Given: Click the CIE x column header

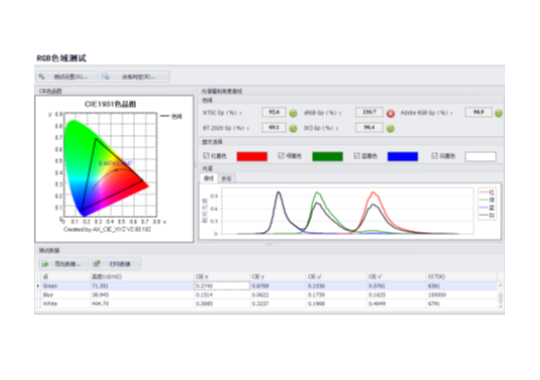Looking at the screenshot, I should click(222, 277).
